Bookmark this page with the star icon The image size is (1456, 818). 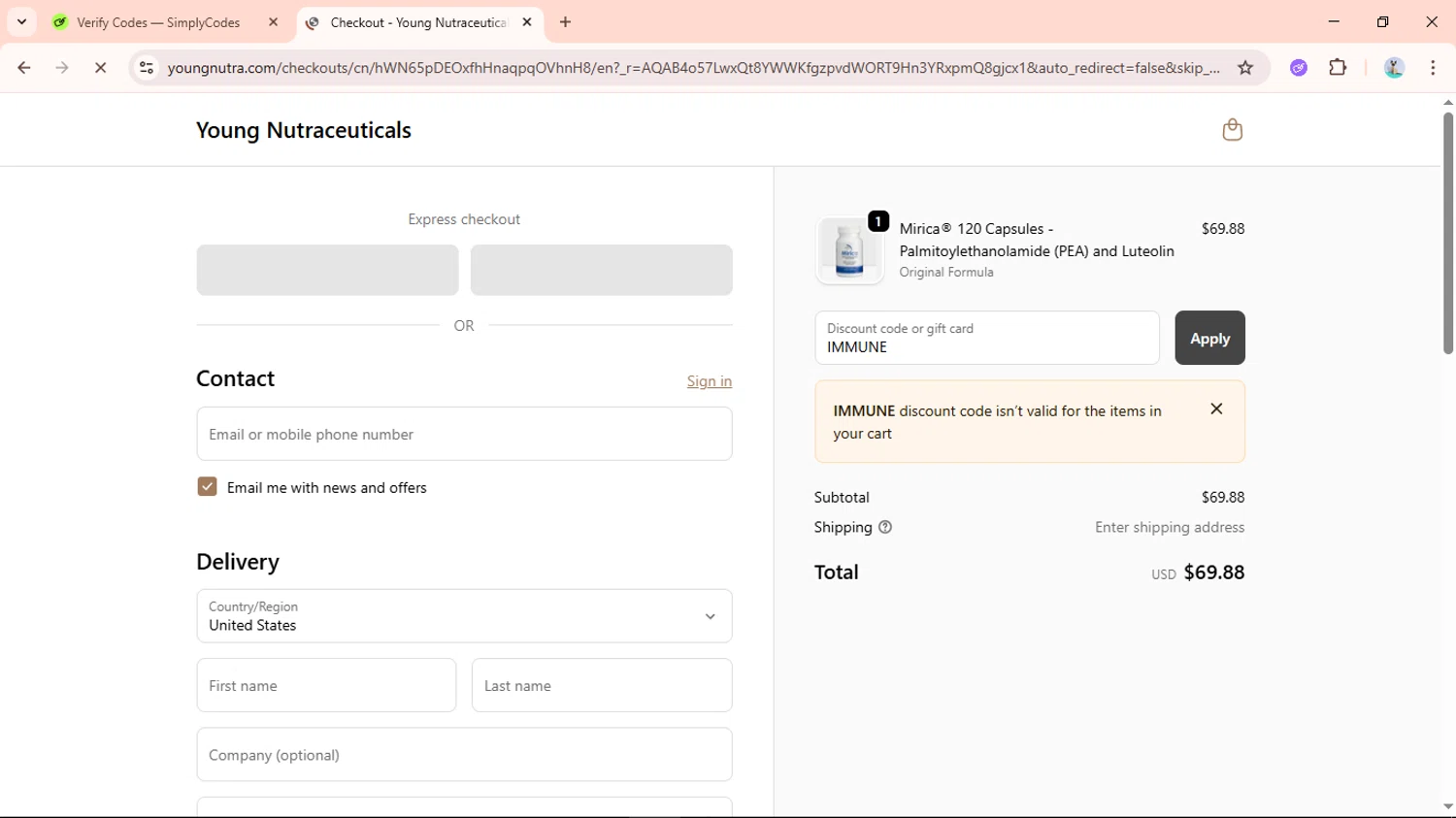pos(1245,68)
